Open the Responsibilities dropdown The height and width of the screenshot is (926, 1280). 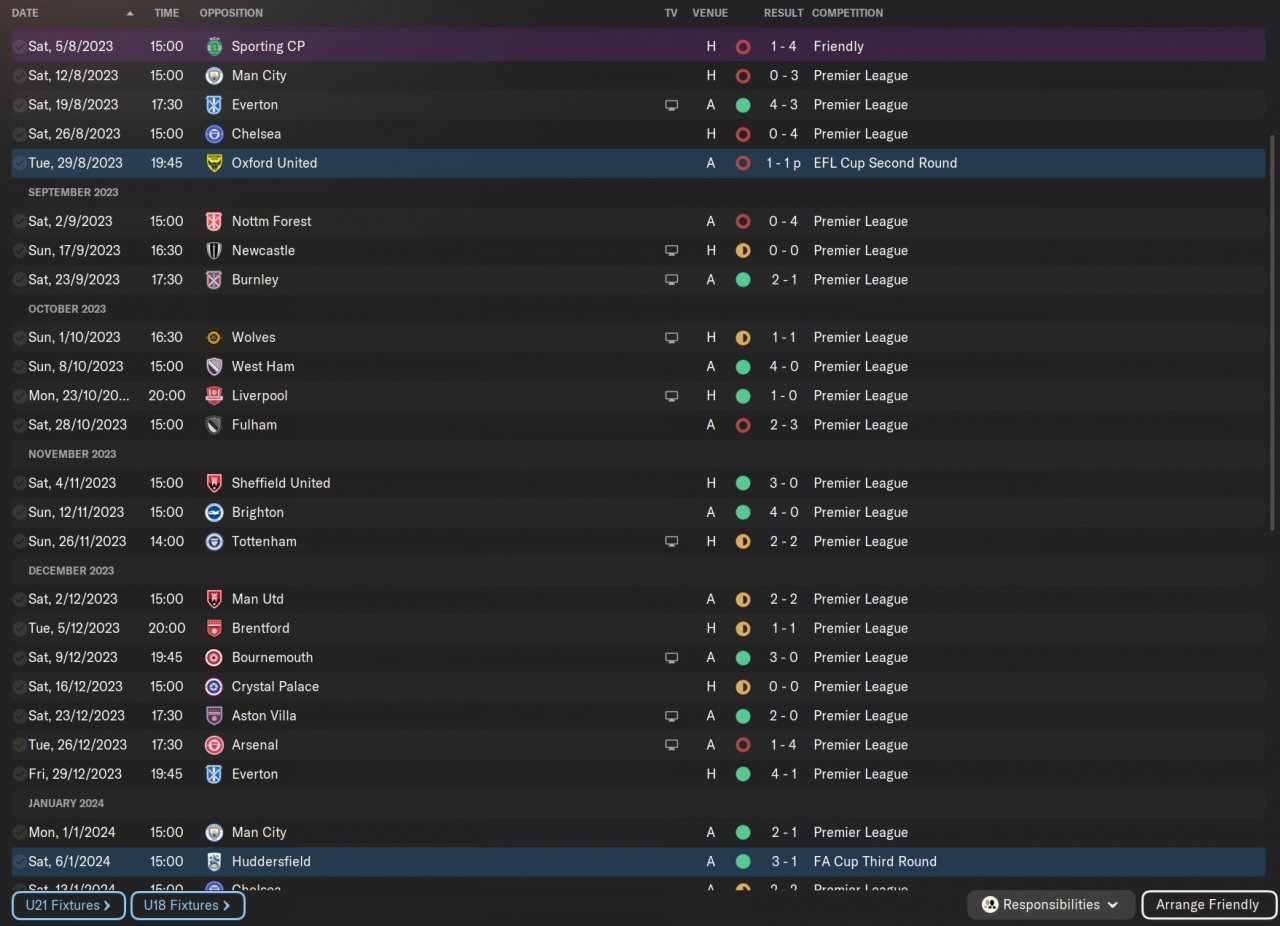[x=1050, y=905]
